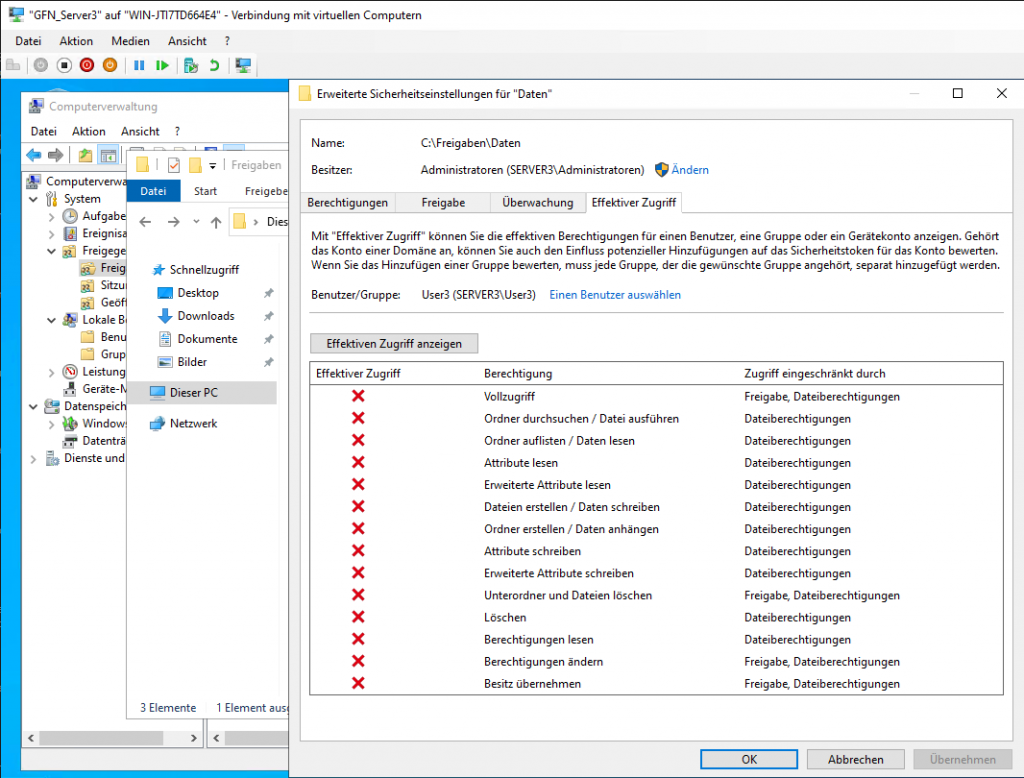Click the green Revert arrow icon

[x=214, y=65]
